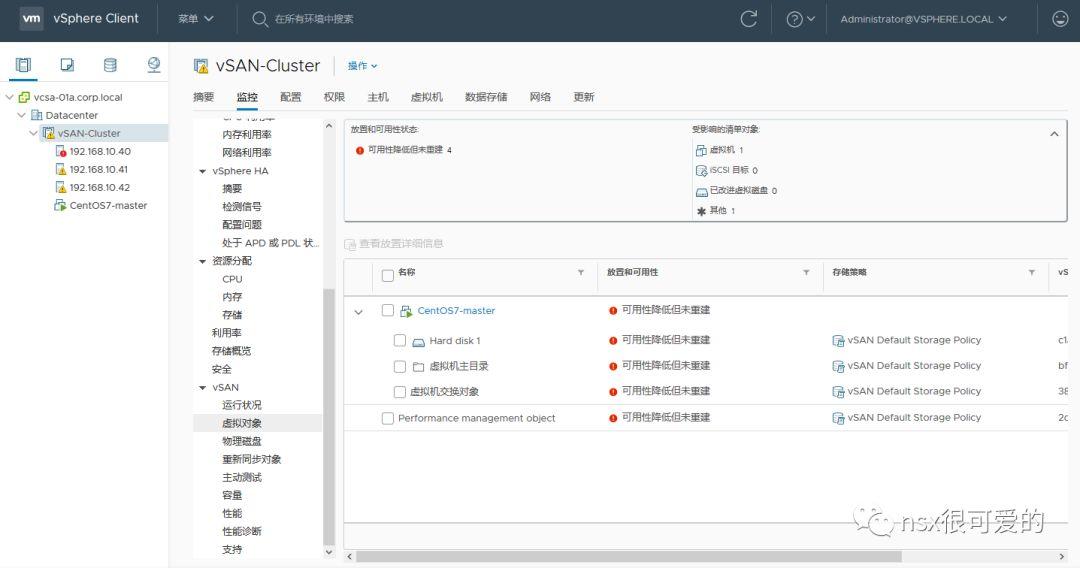Check the Hard disk 1 checkbox
The width and height of the screenshot is (1080, 568).
(399, 340)
